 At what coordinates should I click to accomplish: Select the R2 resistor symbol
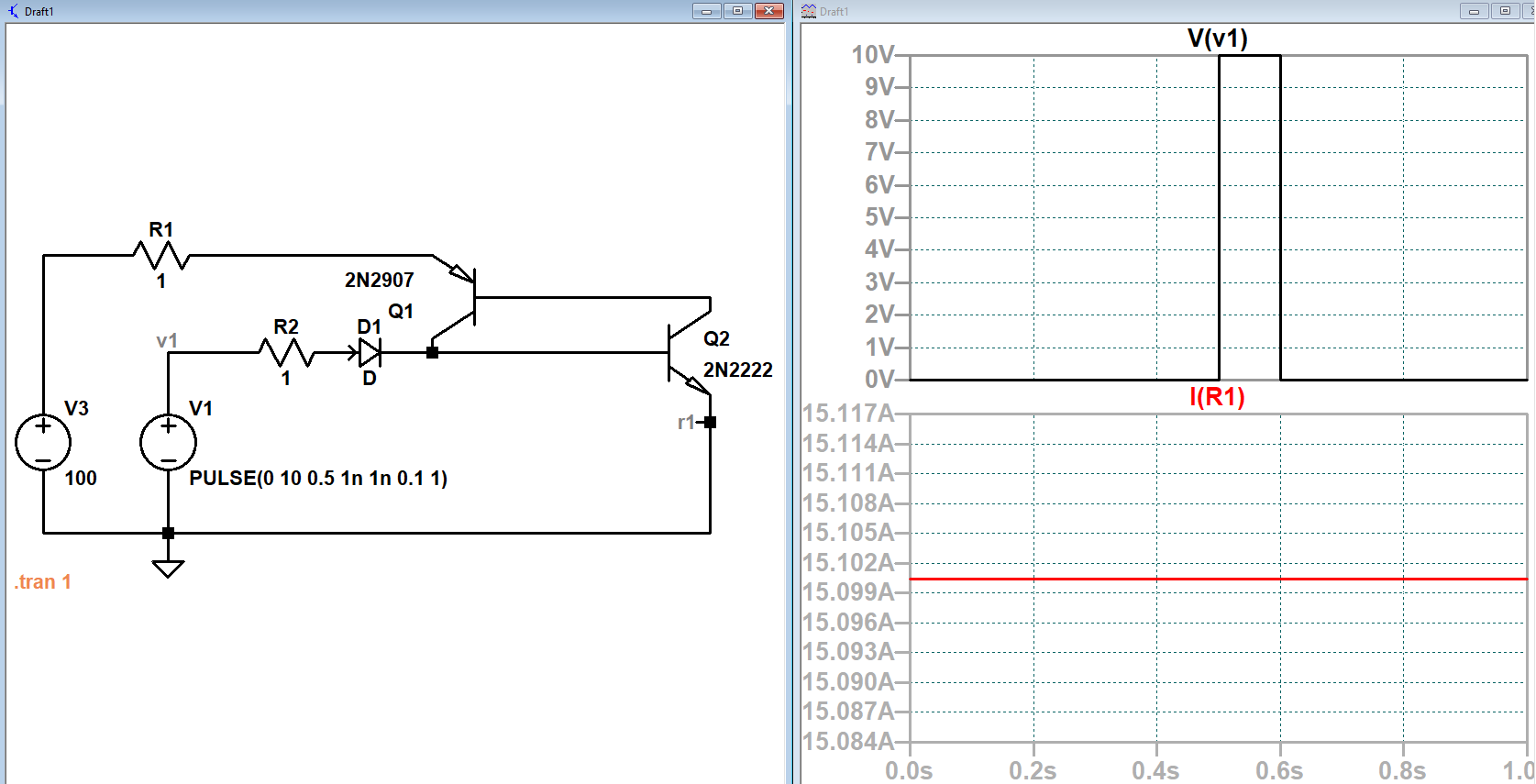pos(286,352)
